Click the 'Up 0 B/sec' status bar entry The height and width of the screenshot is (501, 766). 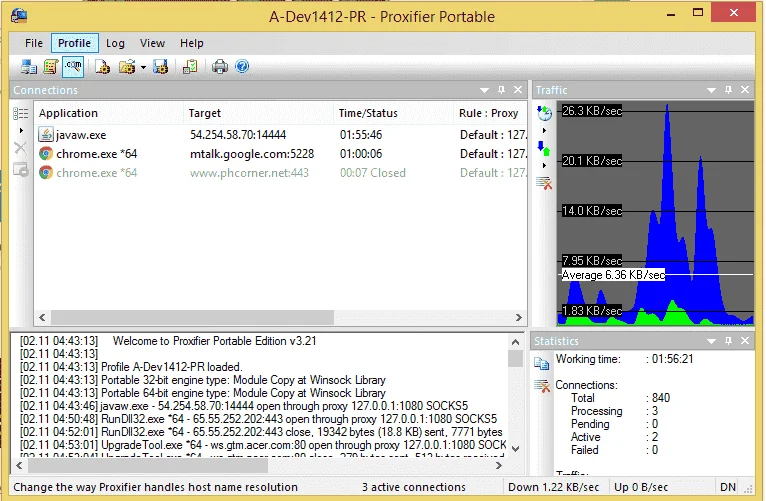pos(641,487)
